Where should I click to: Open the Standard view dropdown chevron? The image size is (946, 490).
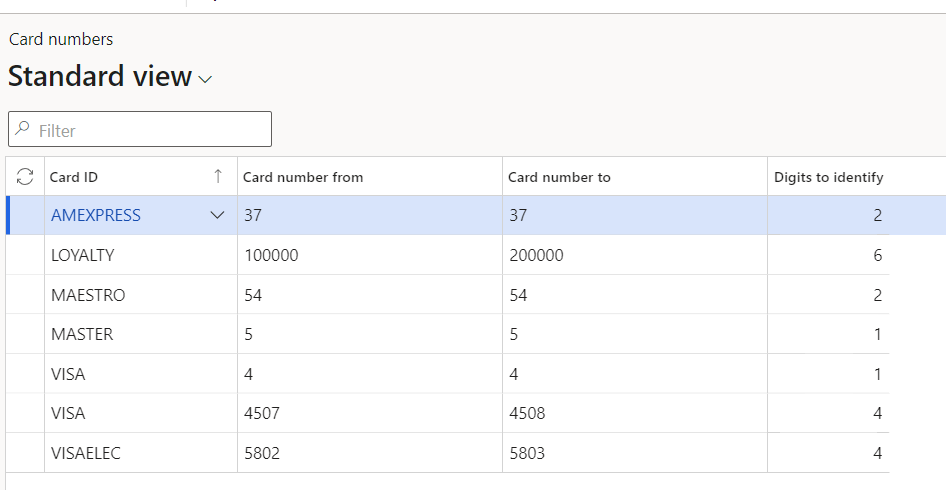(205, 79)
